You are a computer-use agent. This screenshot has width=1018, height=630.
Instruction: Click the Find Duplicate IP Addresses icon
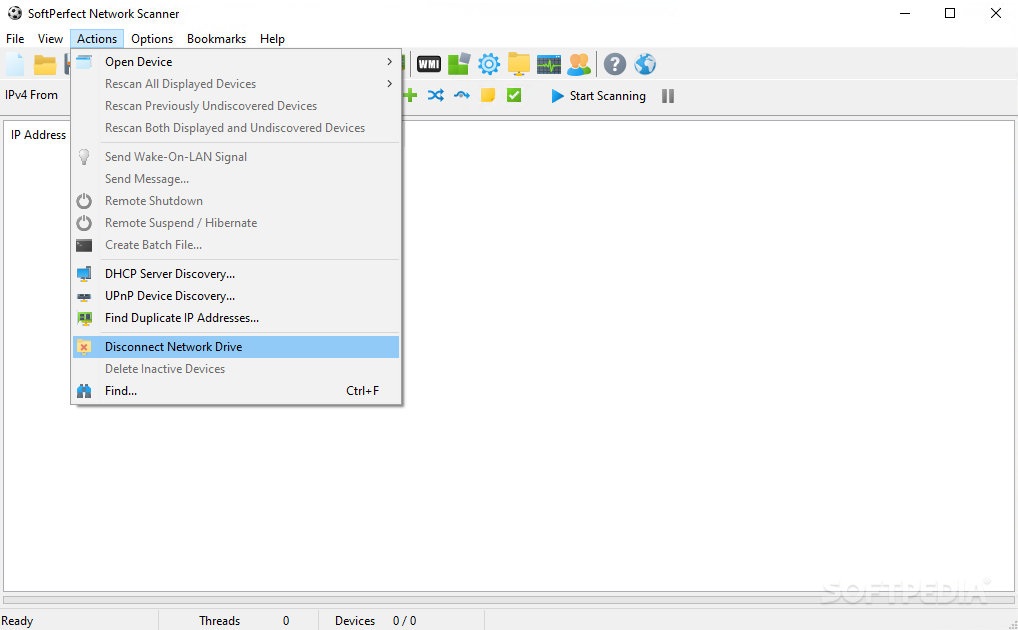point(84,318)
